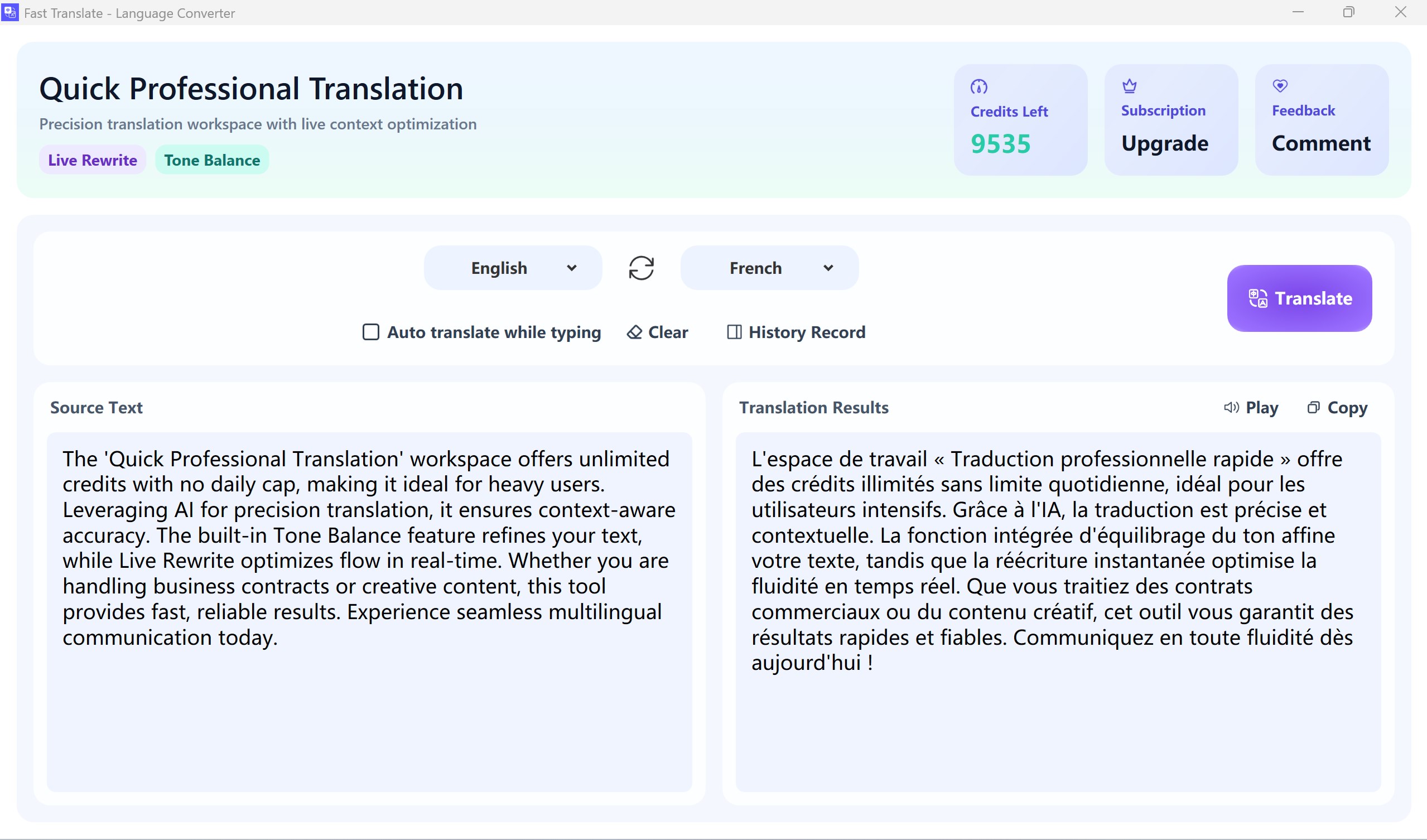Click the Fast Translate app icon in title bar
The width and height of the screenshot is (1427, 840).
pyautogui.click(x=10, y=12)
